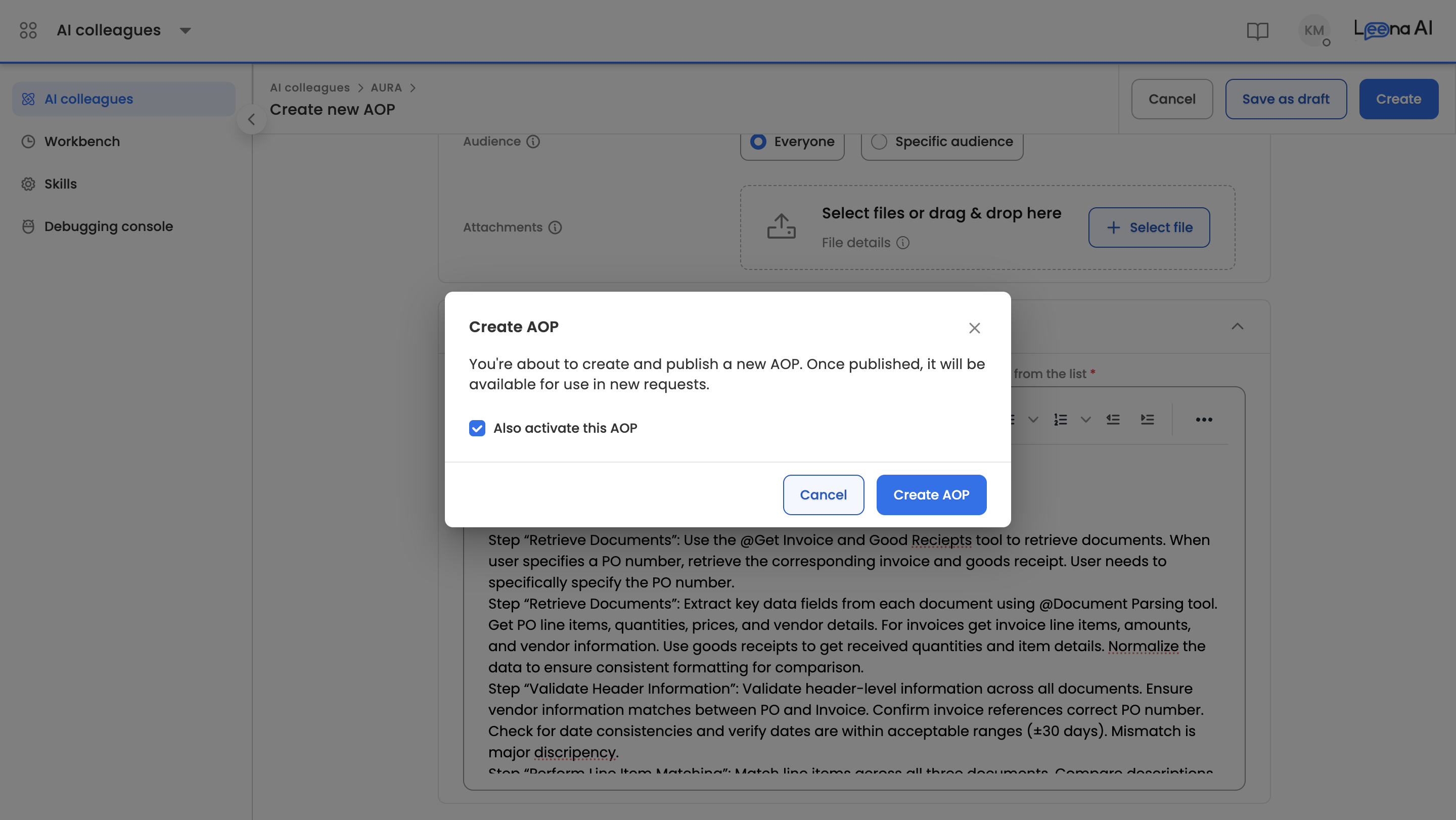Open the more options ellipsis in editor toolbar
Screen dimensions: 1456x820
click(x=1204, y=419)
